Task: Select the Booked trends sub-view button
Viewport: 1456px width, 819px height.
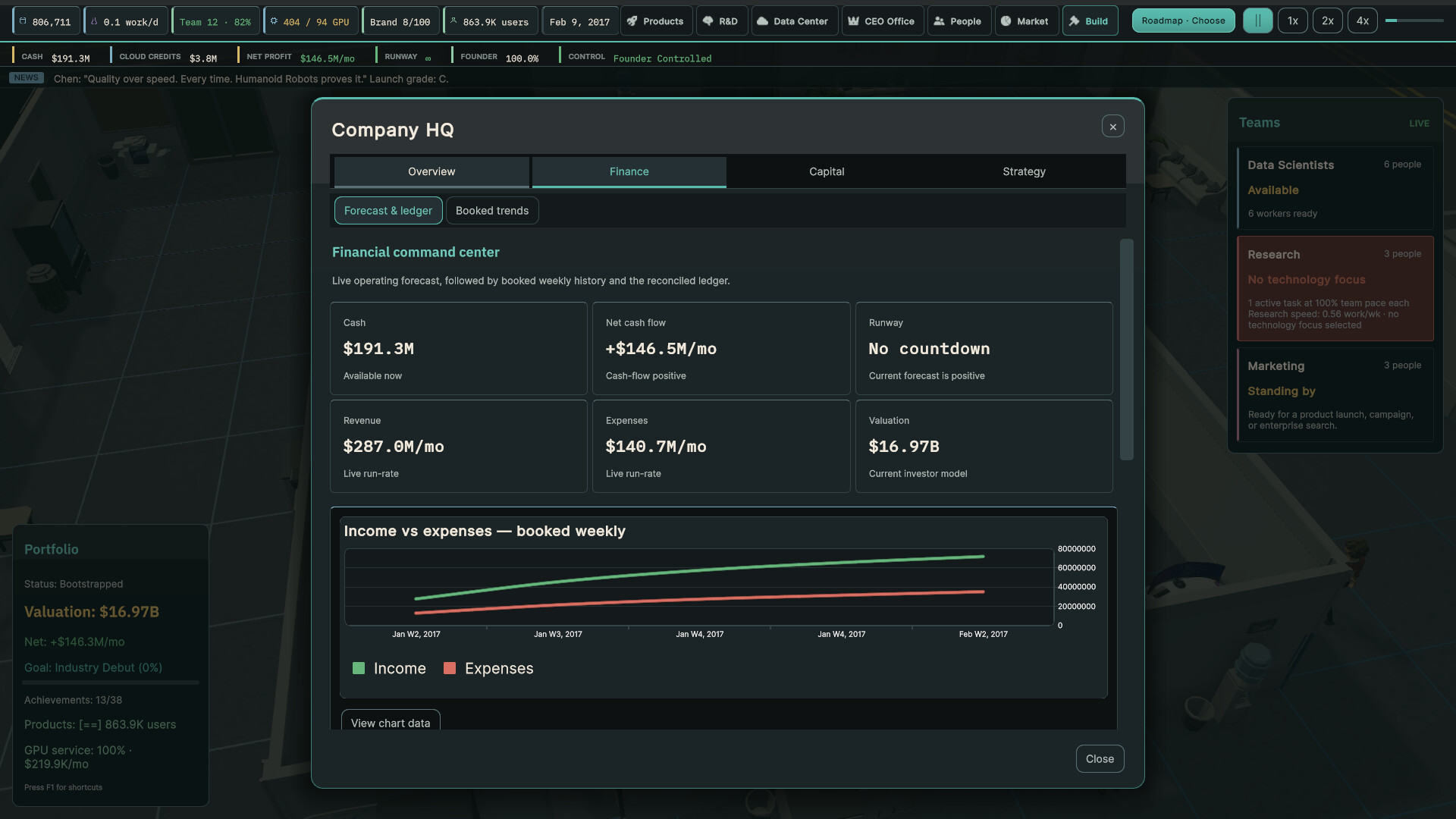Action: tap(492, 211)
